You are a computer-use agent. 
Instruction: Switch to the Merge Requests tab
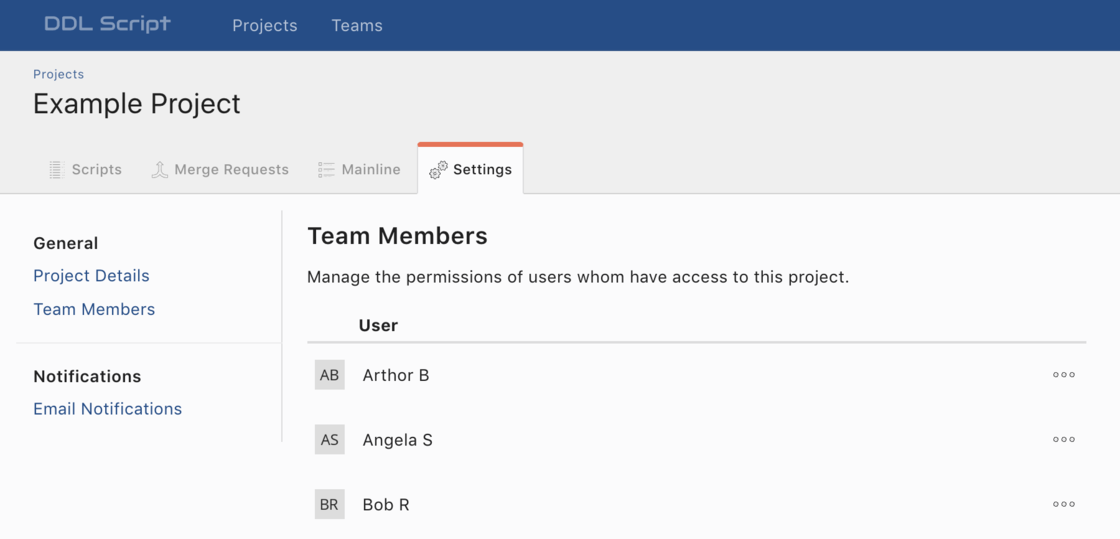pos(231,170)
